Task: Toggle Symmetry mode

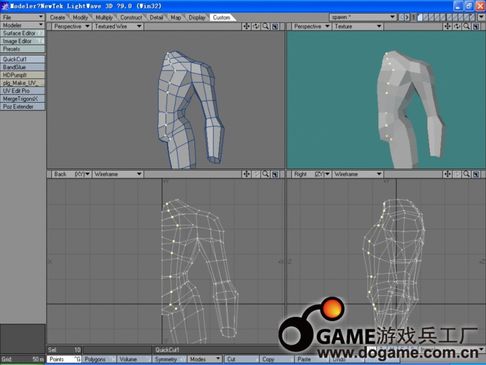Action: (169, 359)
